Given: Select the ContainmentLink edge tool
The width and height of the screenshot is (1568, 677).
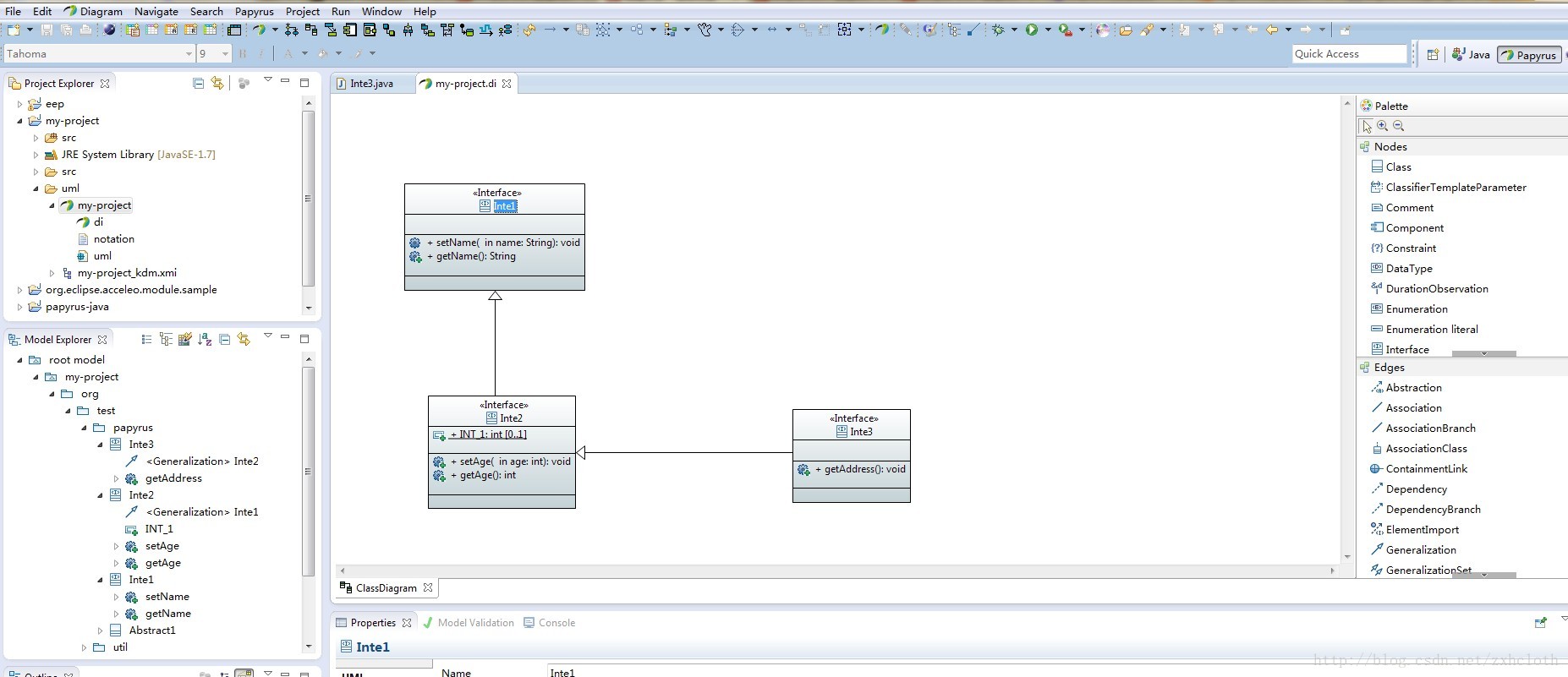Looking at the screenshot, I should [1419, 469].
